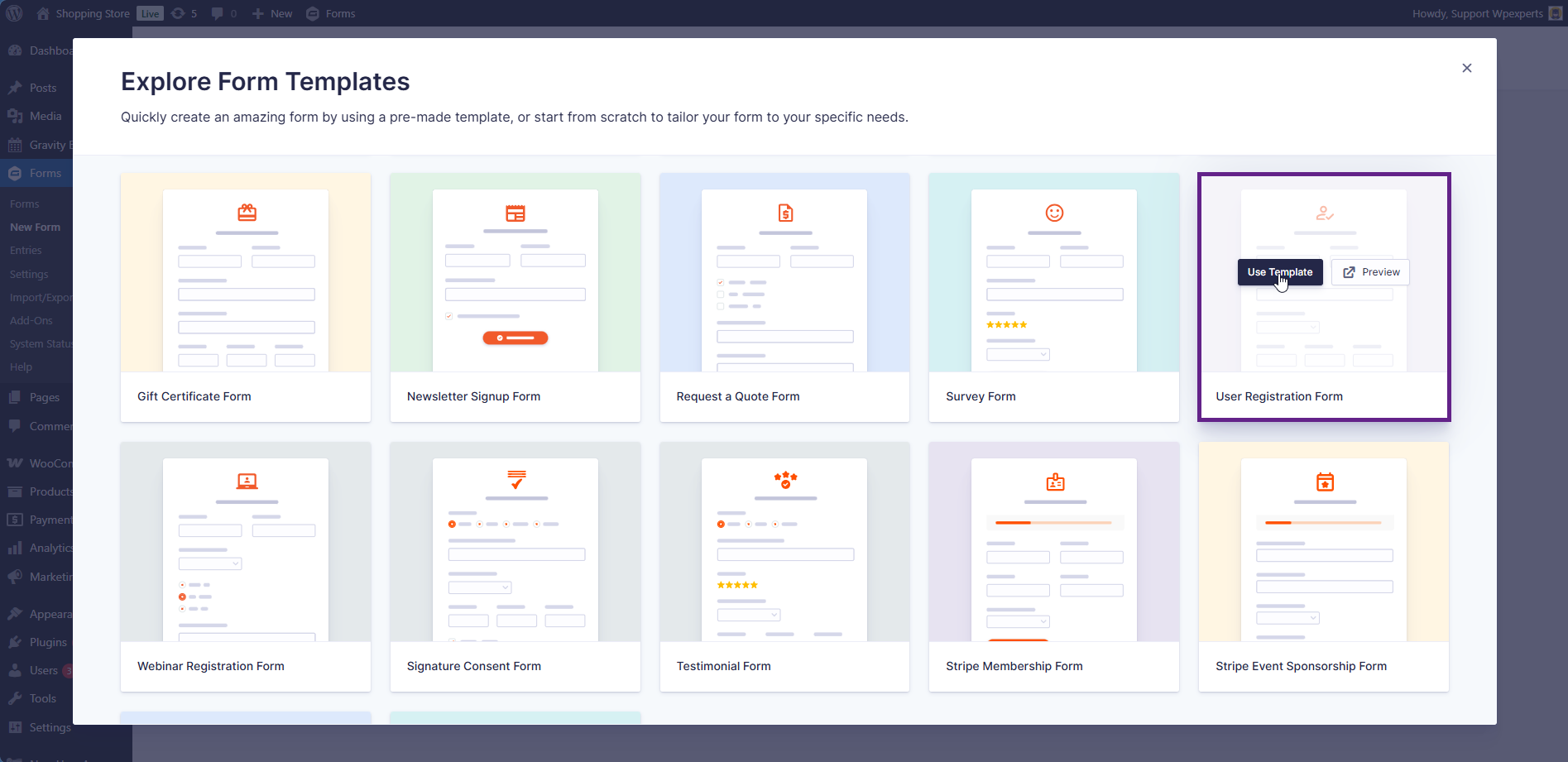The image size is (1568, 762).
Task: Preview the User Registration Form template
Action: [1370, 272]
